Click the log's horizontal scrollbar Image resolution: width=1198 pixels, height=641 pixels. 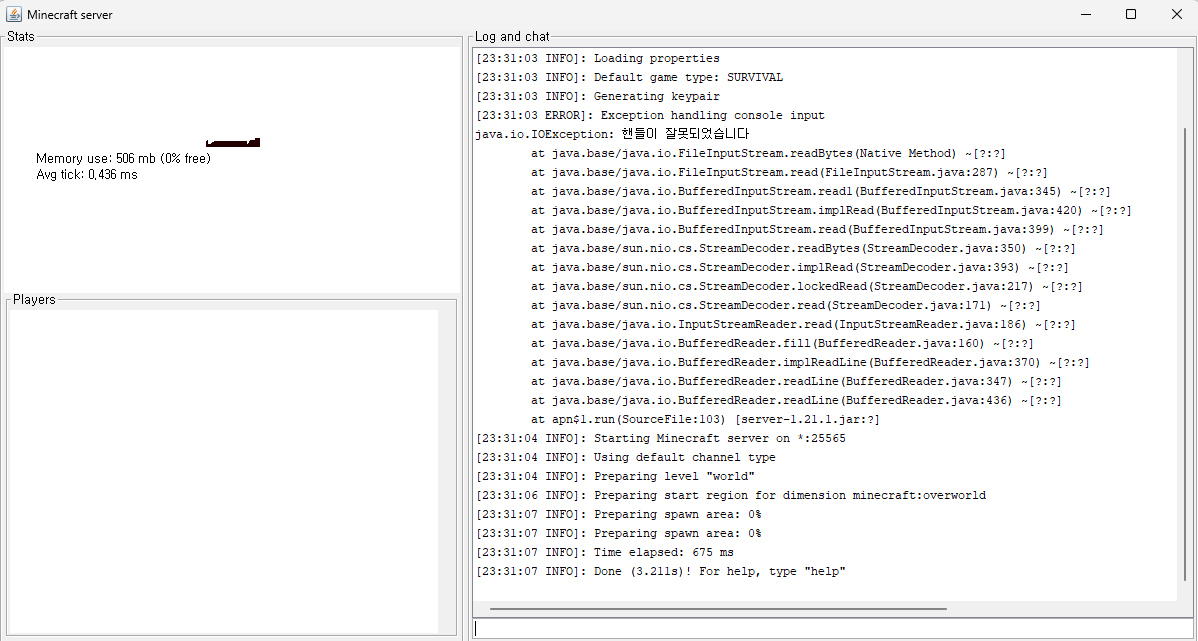(x=718, y=609)
